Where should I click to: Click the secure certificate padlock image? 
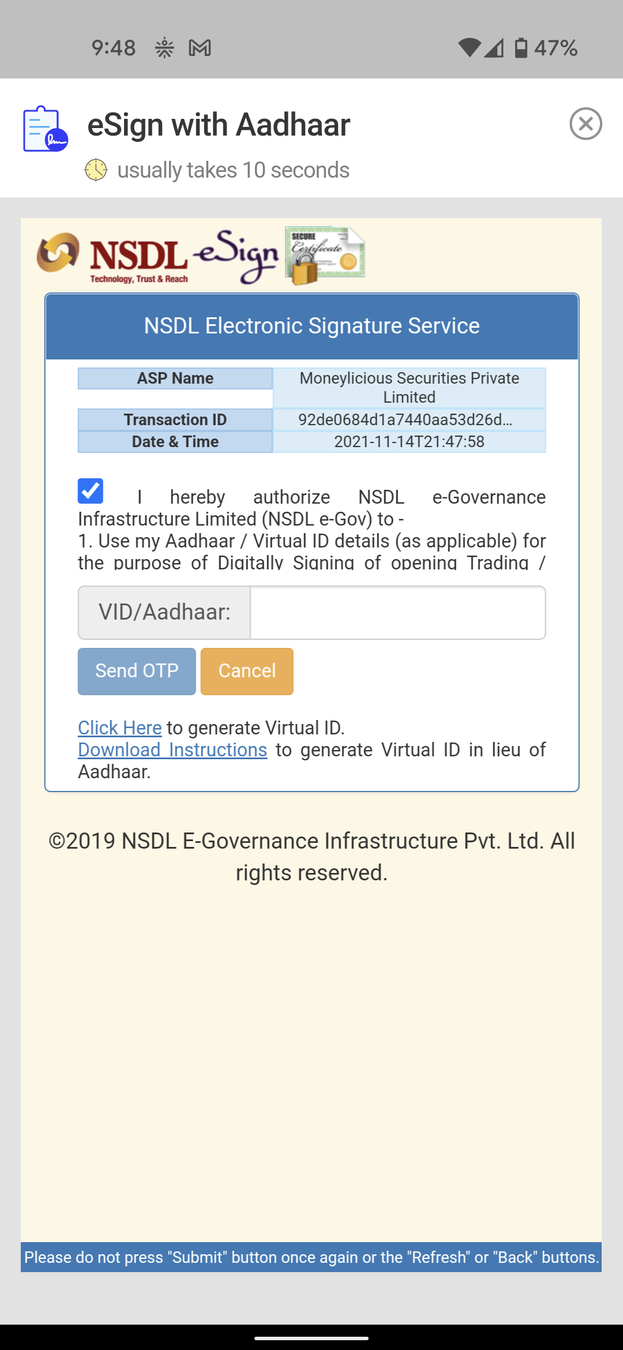324,254
